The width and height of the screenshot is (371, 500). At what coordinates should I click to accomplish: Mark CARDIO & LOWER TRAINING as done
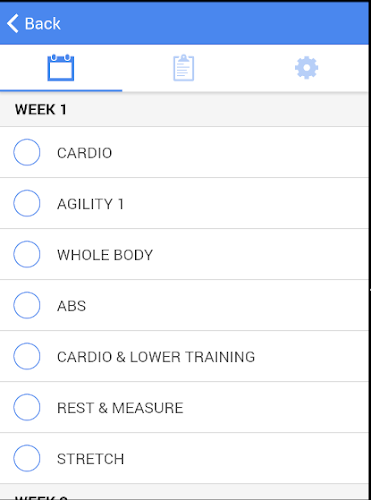coord(27,356)
